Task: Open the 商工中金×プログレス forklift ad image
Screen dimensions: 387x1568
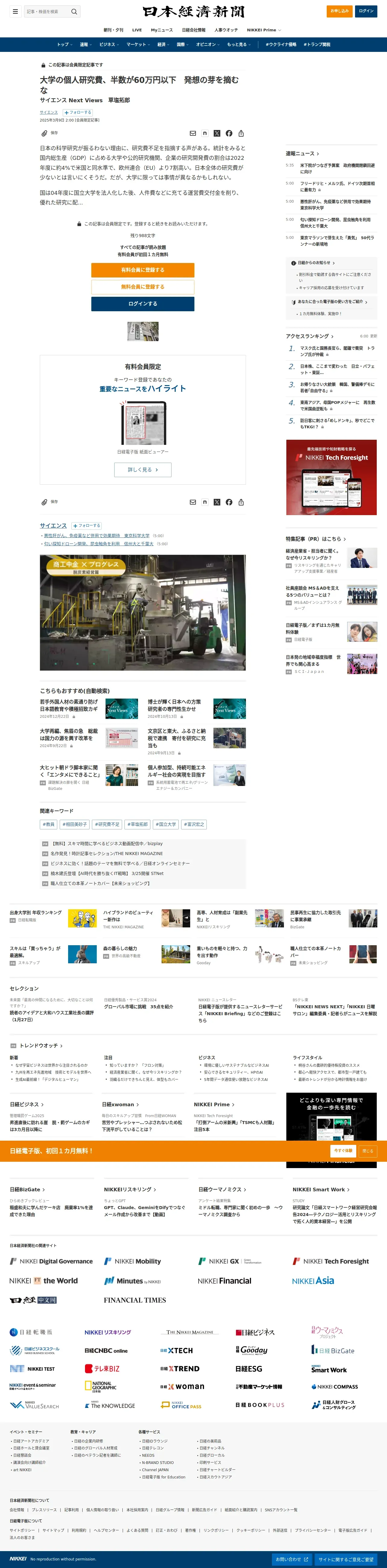Action: 143,612
